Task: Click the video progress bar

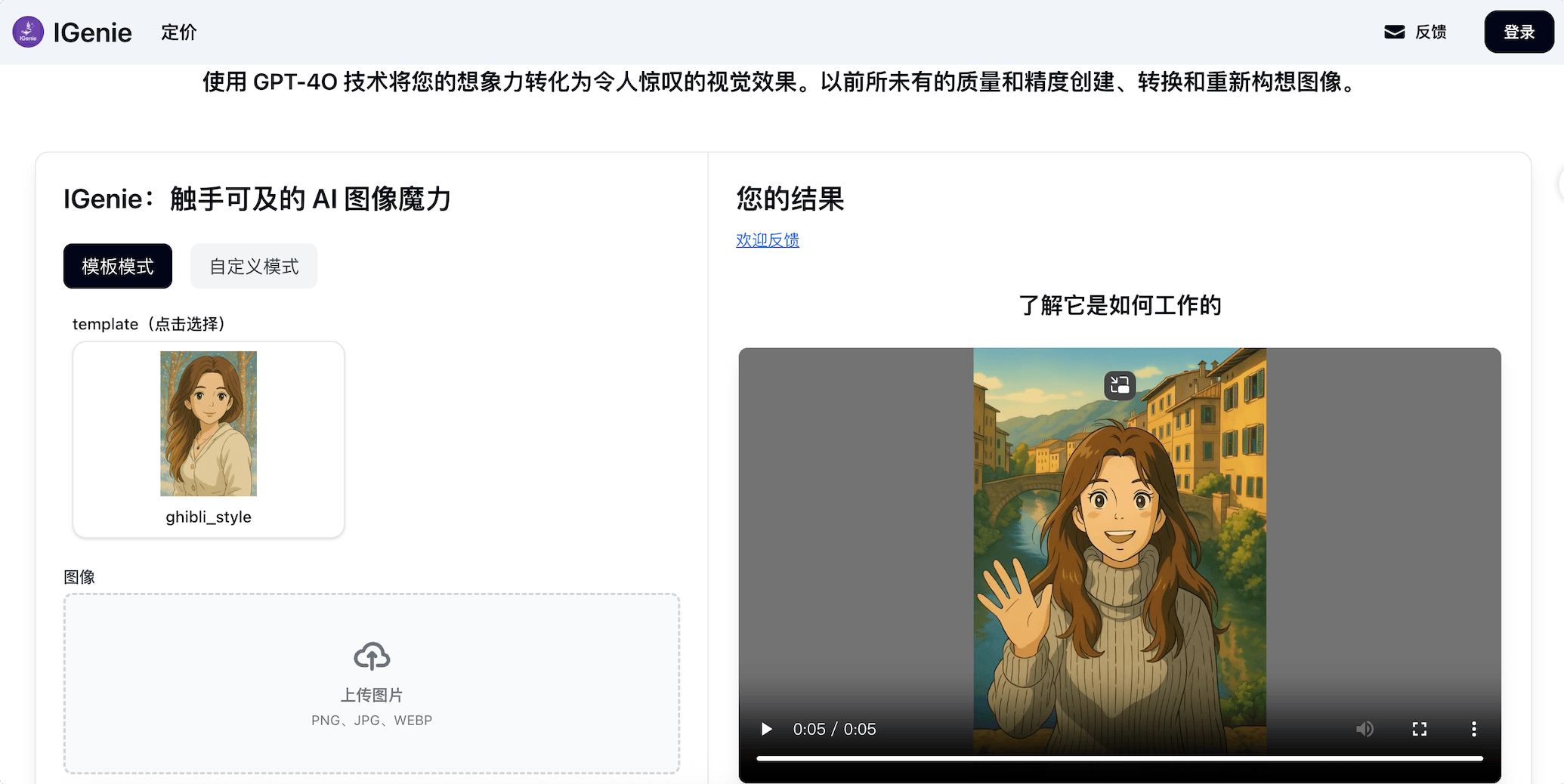Action: click(1119, 758)
